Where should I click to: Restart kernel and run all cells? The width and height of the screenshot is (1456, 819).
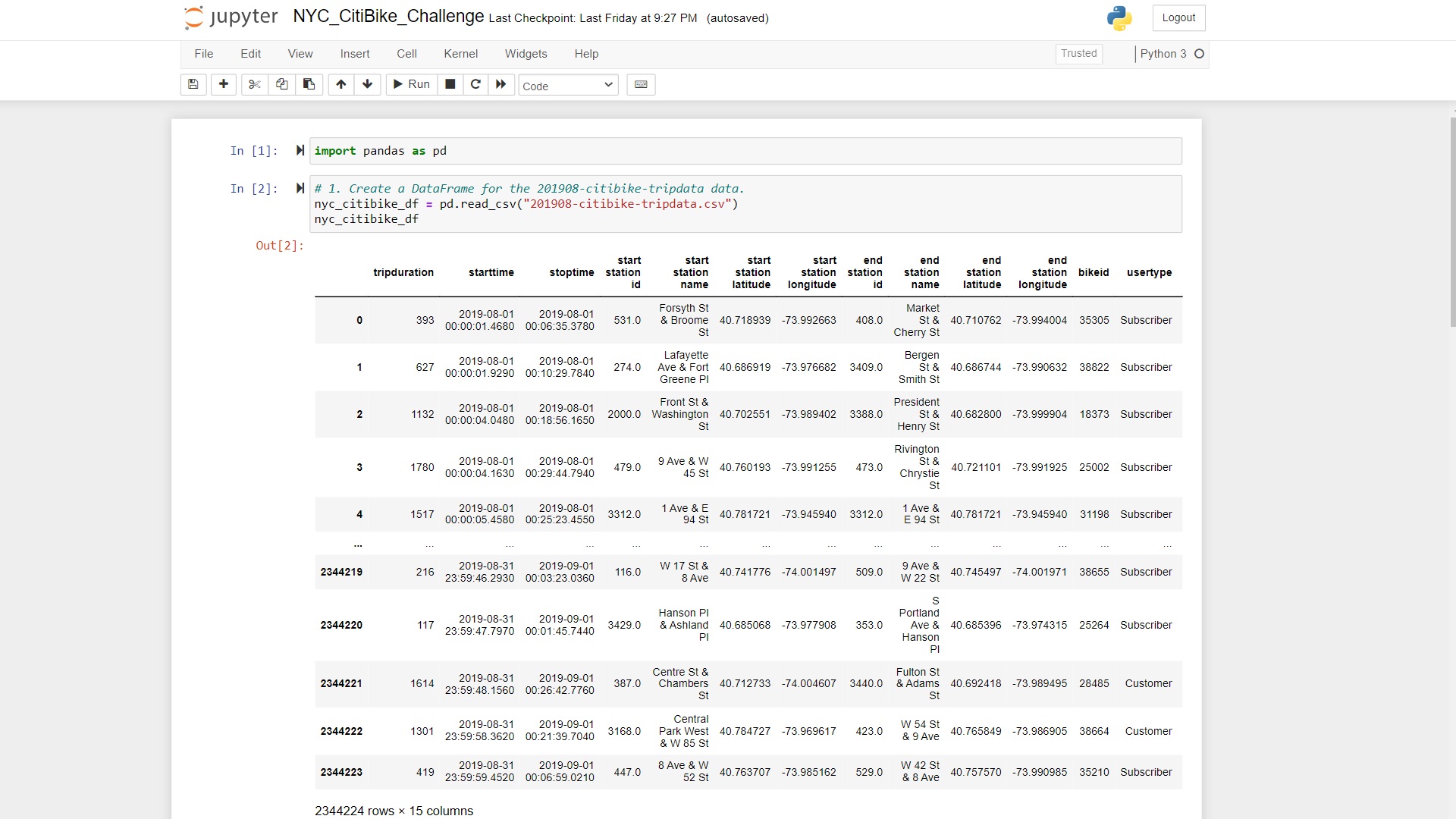tap(500, 84)
